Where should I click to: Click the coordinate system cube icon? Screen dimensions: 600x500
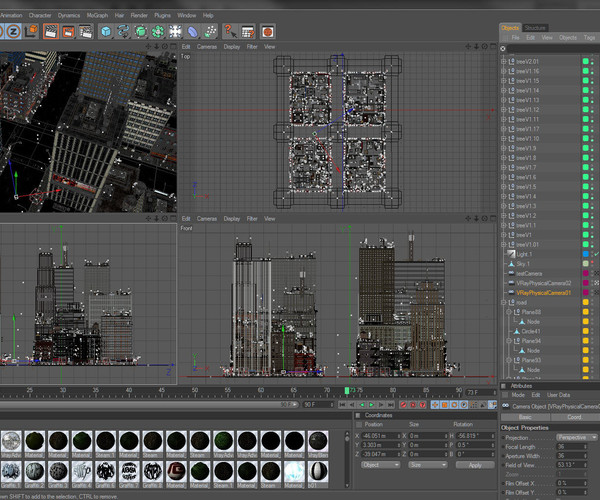point(31,31)
